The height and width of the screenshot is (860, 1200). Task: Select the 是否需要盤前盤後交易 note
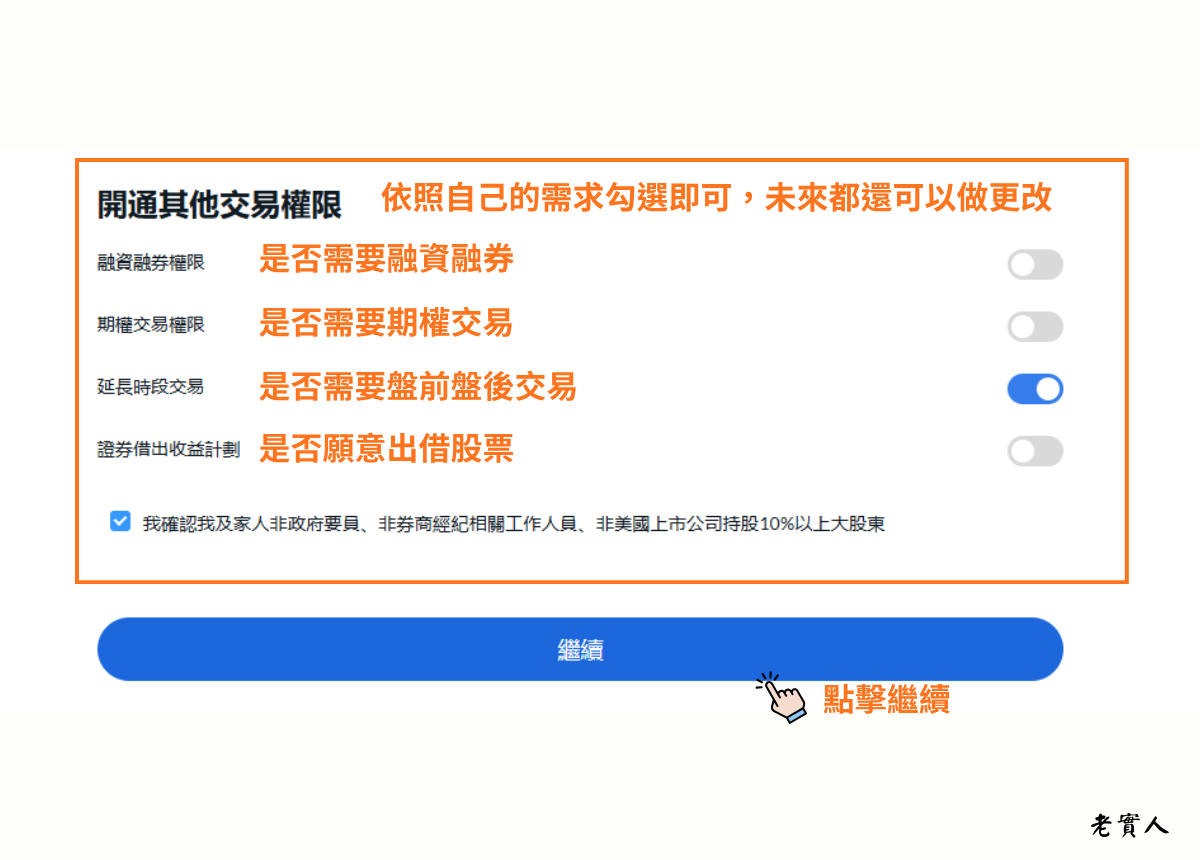point(416,388)
